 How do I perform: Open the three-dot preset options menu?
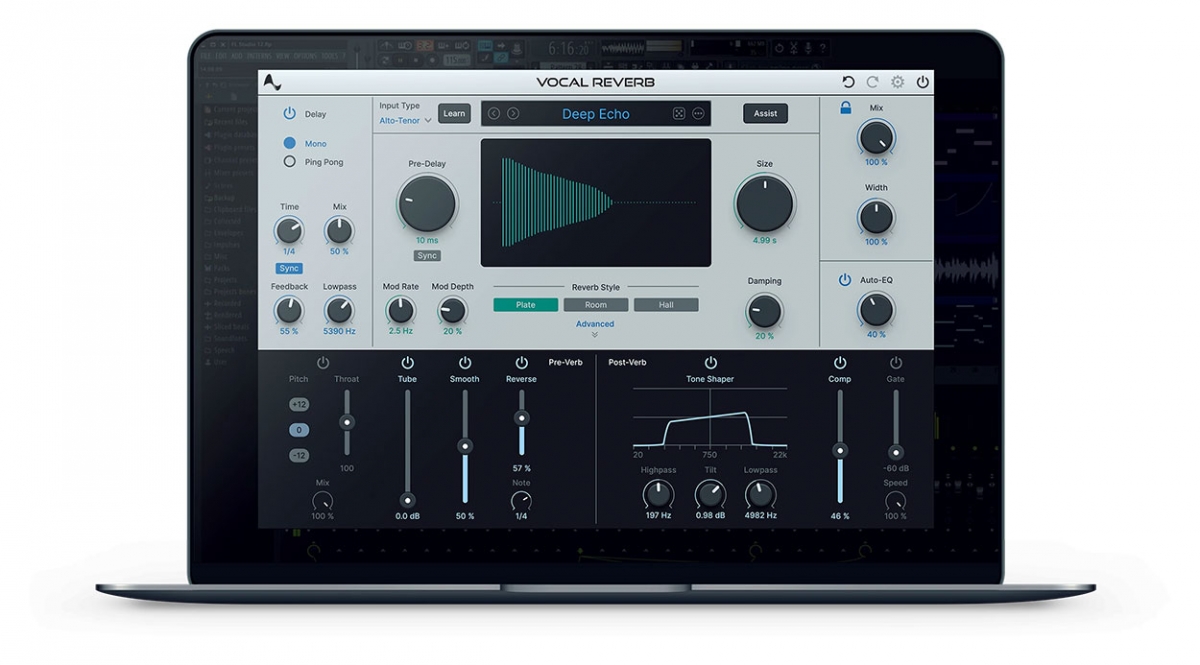click(698, 114)
